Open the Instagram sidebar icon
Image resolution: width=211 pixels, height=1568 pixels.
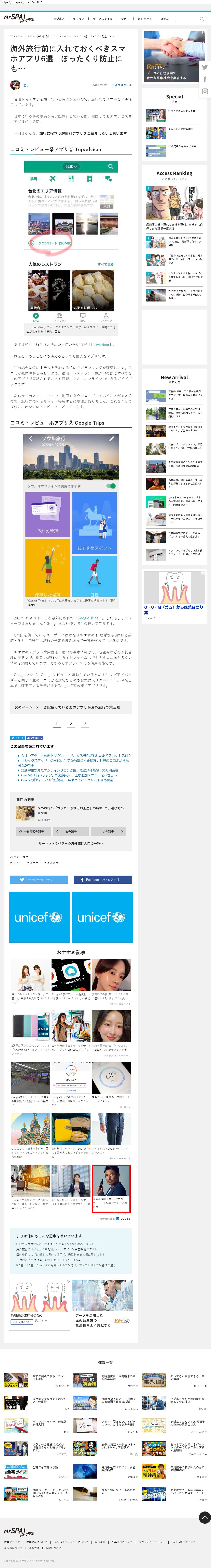coord(205,91)
